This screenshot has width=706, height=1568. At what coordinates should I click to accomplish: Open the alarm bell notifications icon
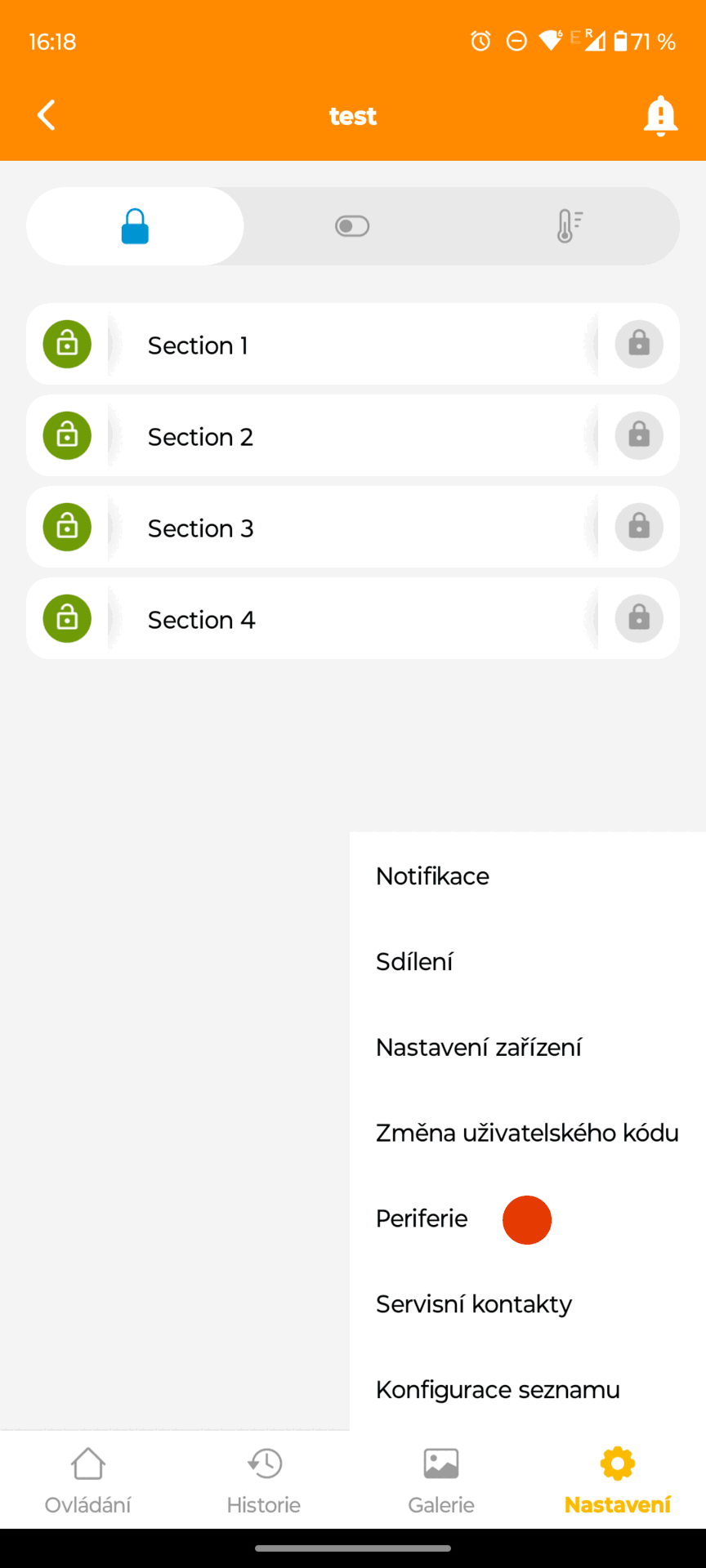click(x=660, y=116)
